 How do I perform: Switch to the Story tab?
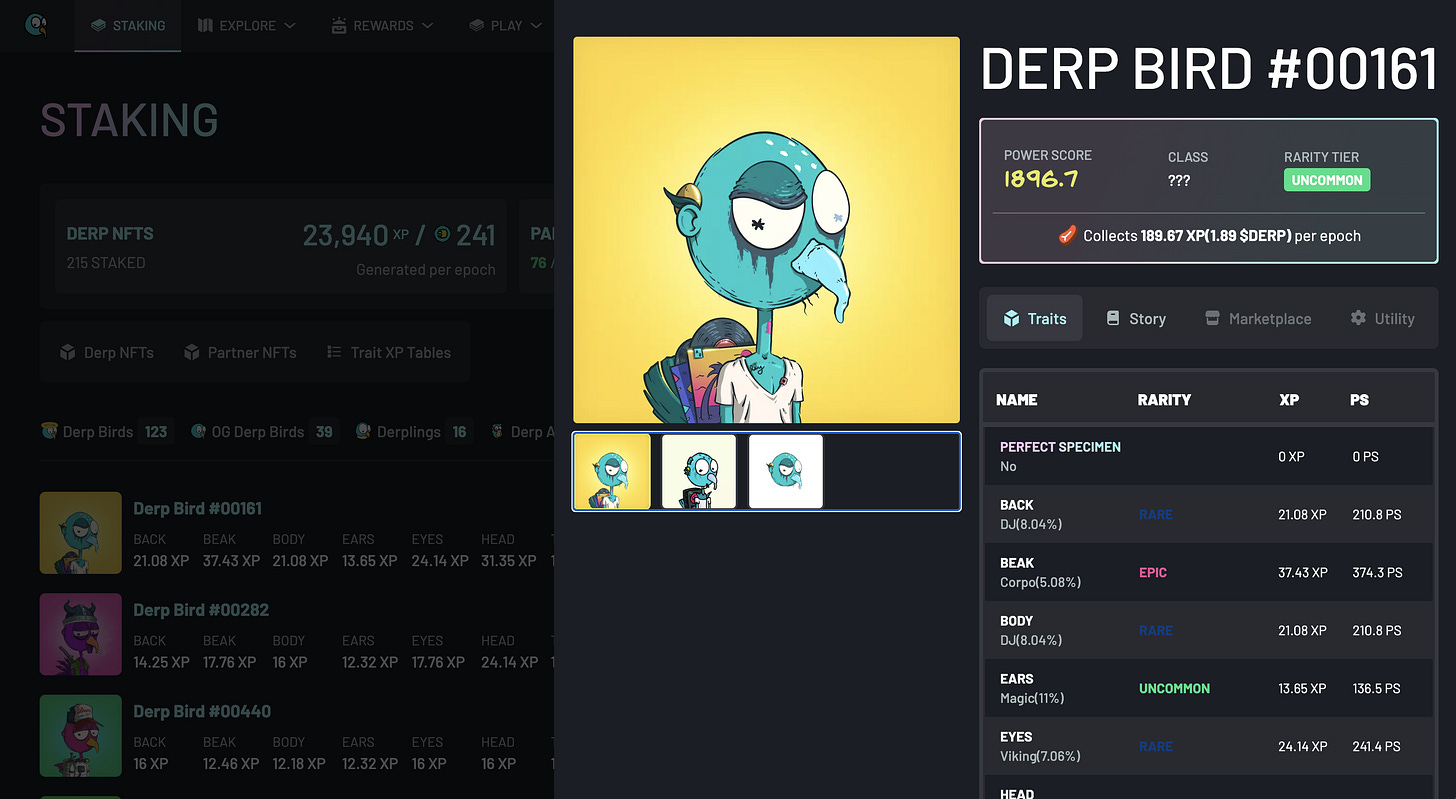[1136, 319]
